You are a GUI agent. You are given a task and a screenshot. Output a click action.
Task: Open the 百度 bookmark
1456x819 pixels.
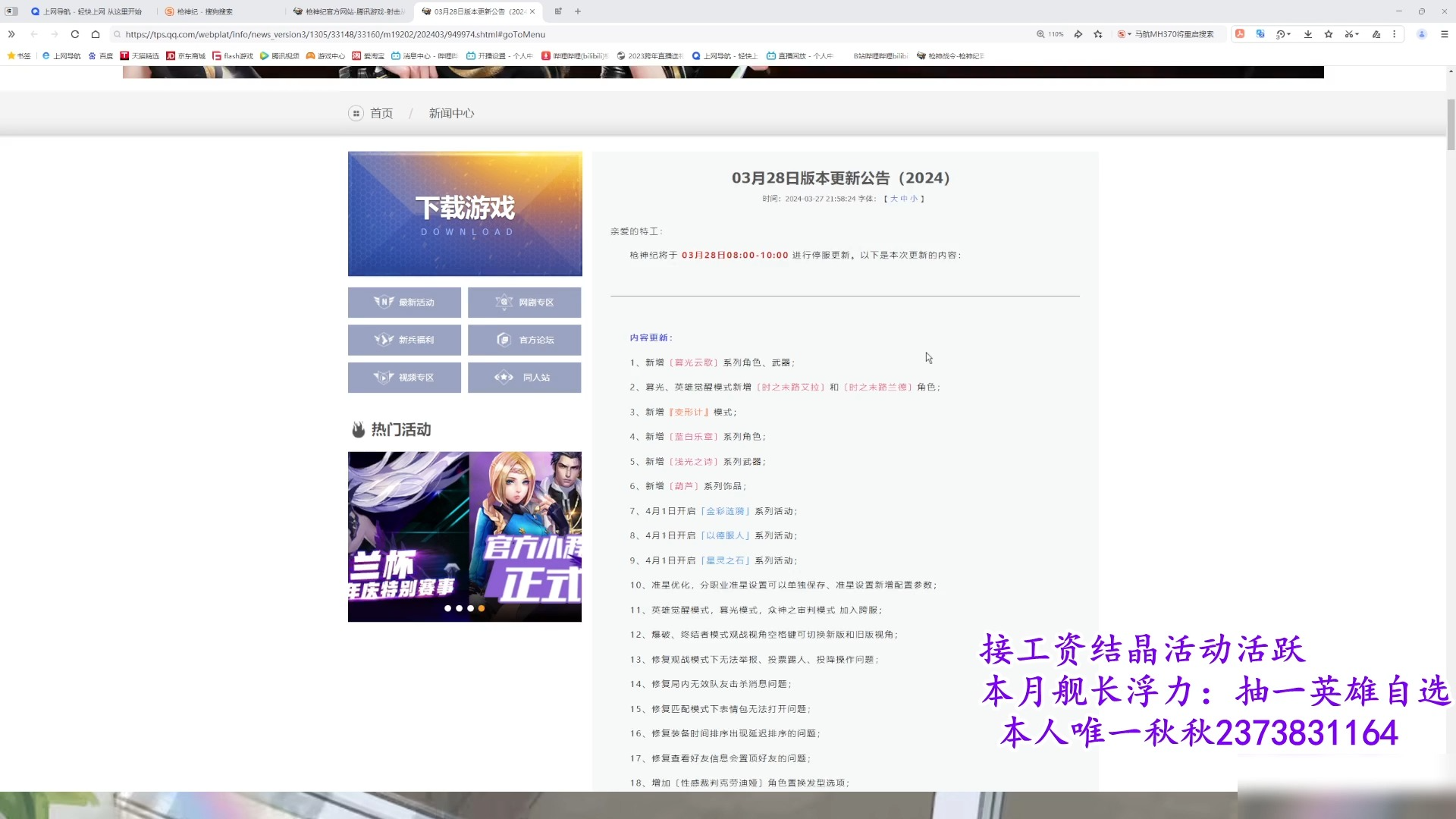pos(100,56)
